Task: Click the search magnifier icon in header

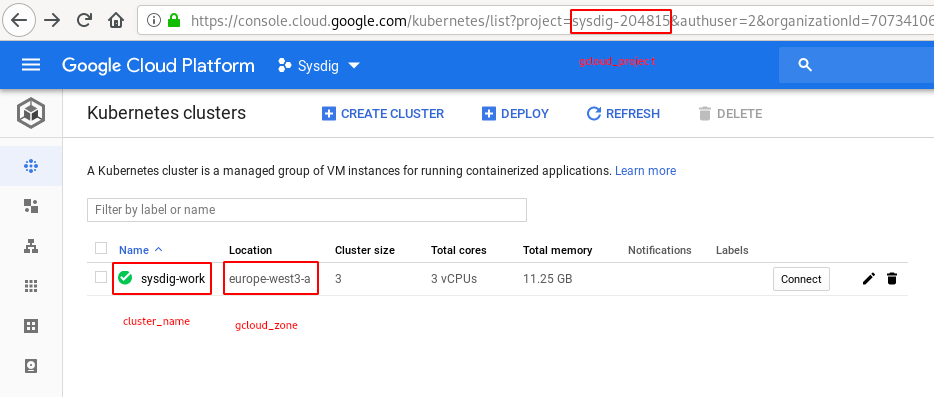Action: pyautogui.click(x=805, y=65)
